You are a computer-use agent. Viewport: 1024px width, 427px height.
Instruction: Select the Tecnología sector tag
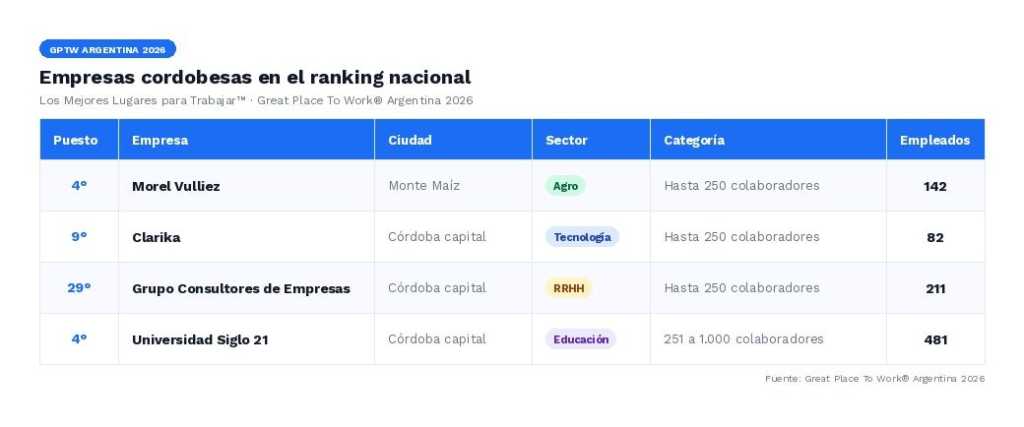582,237
